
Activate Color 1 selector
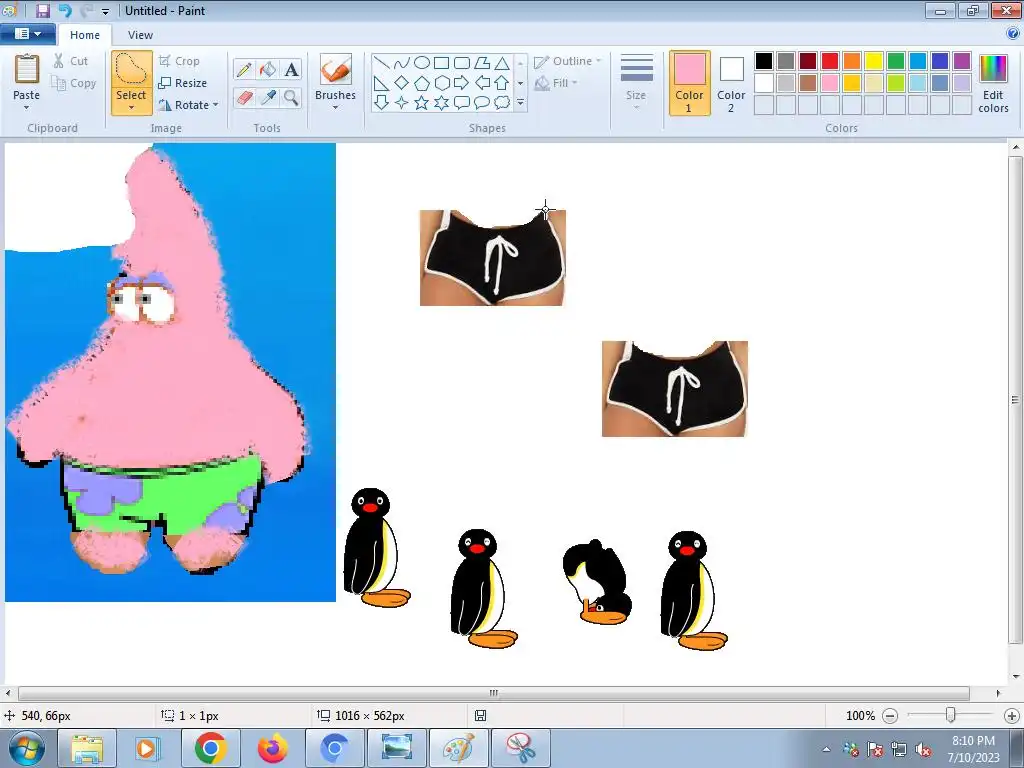(690, 83)
